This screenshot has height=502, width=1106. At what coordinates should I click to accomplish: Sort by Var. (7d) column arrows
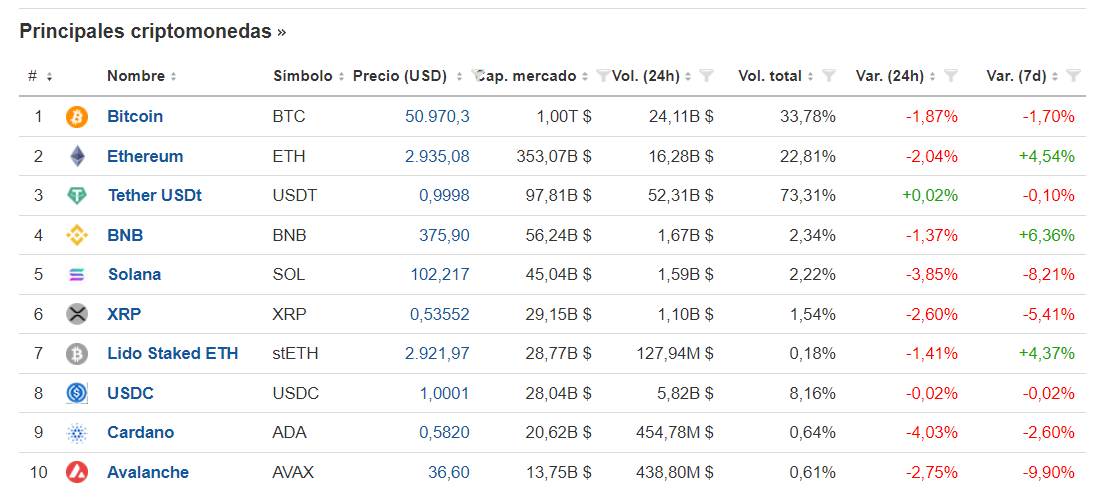tap(1055, 76)
